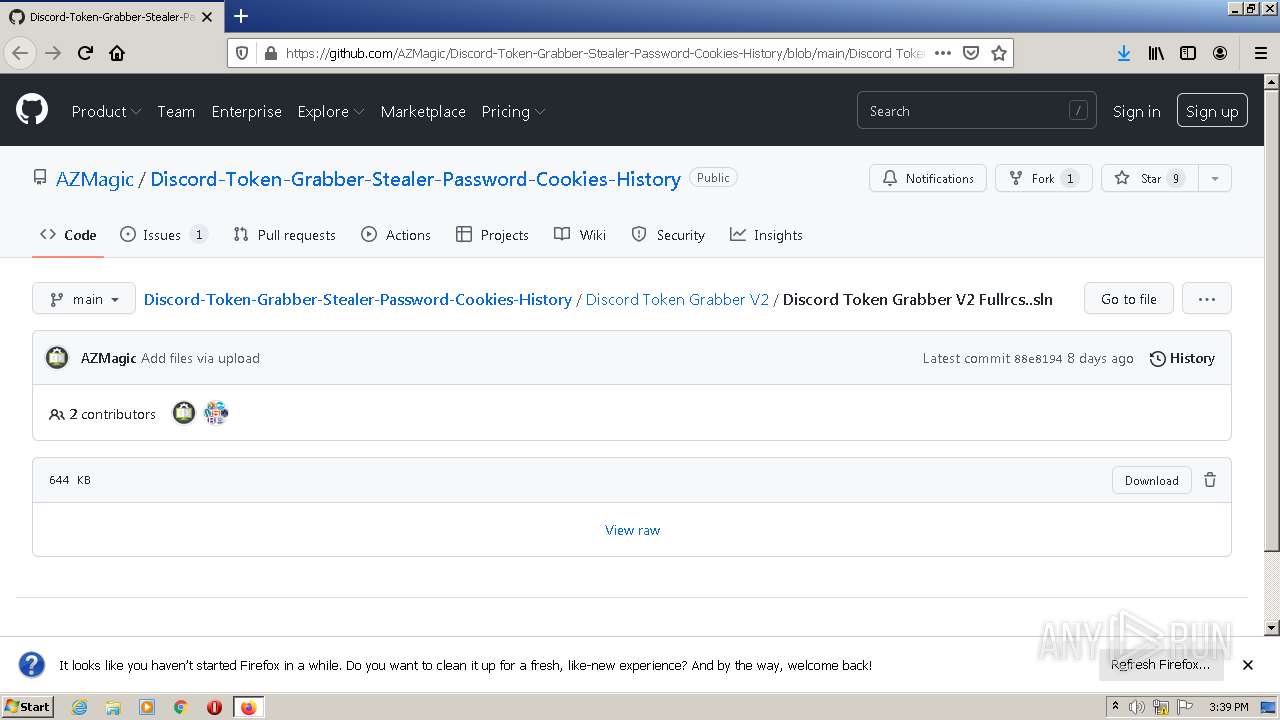The image size is (1280, 720).
Task: Open tracking protection shield icon
Action: tap(243, 53)
